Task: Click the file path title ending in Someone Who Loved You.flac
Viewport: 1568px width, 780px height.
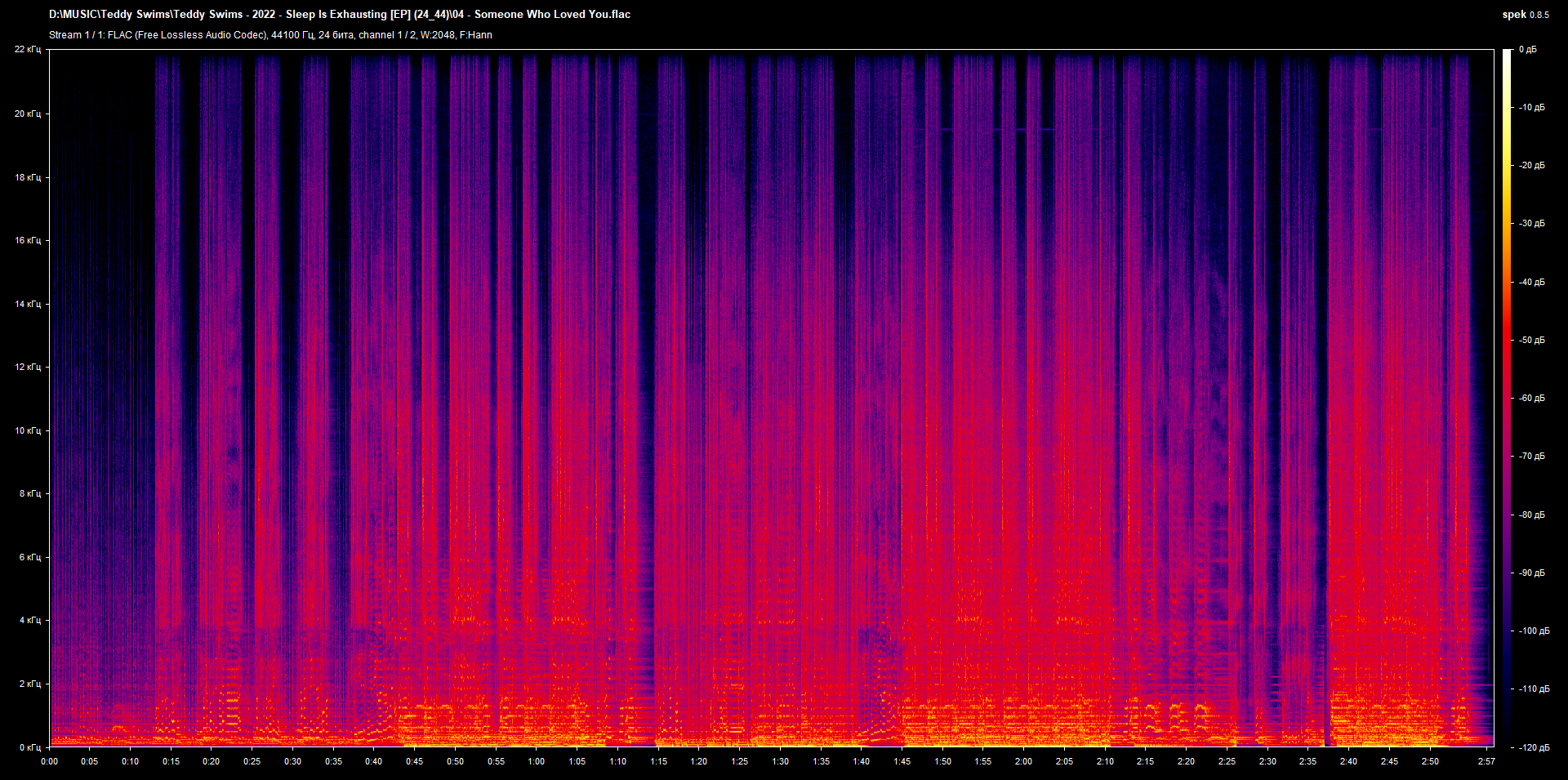Action: (340, 14)
